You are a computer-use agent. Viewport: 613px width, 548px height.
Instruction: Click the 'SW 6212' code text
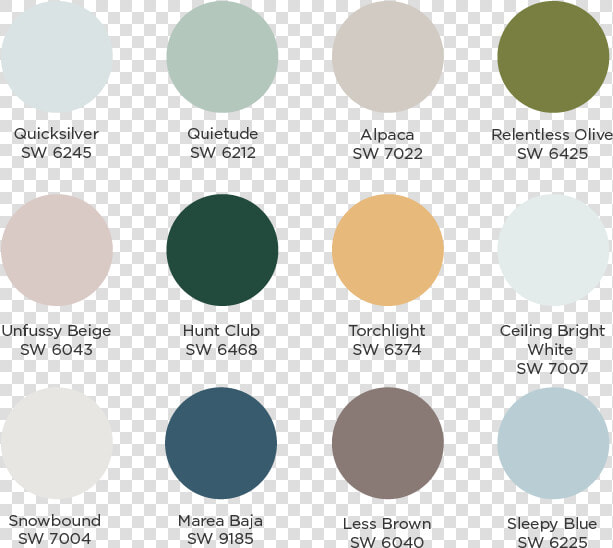(x=223, y=152)
